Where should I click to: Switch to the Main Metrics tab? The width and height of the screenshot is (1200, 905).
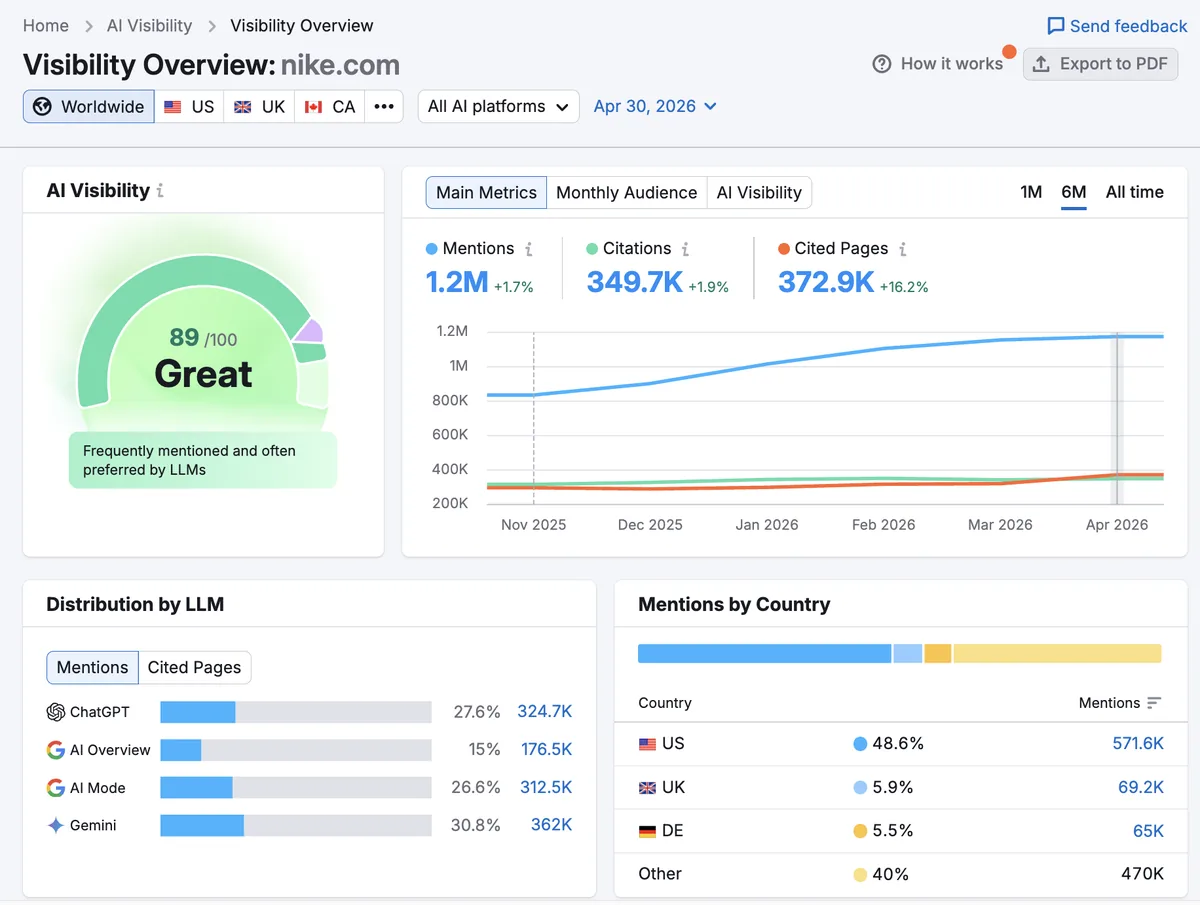point(486,193)
